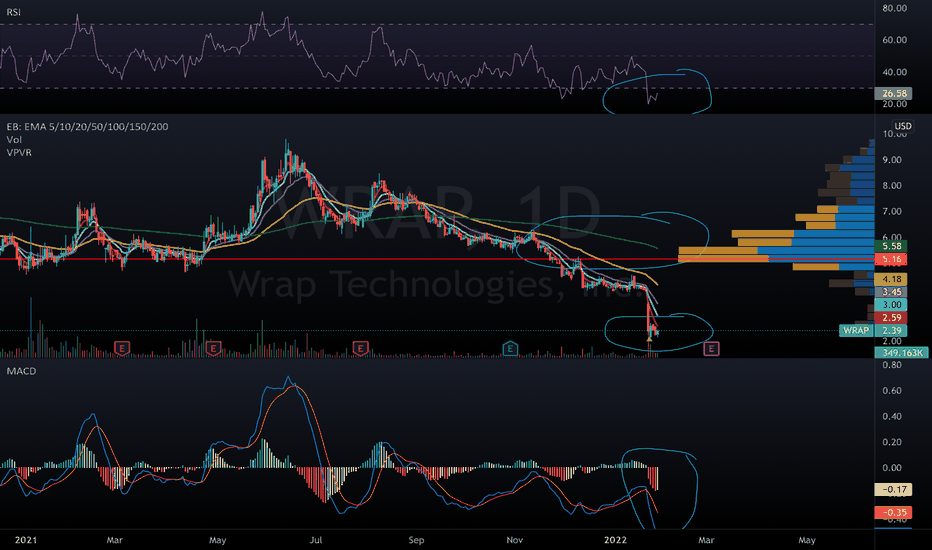Screen dimensions: 932x550
Task: Select the MACD indicator label
Action: tap(21, 371)
